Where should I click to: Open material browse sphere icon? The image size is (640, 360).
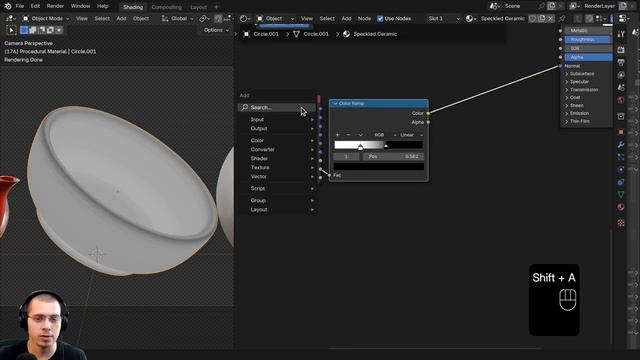point(471,19)
